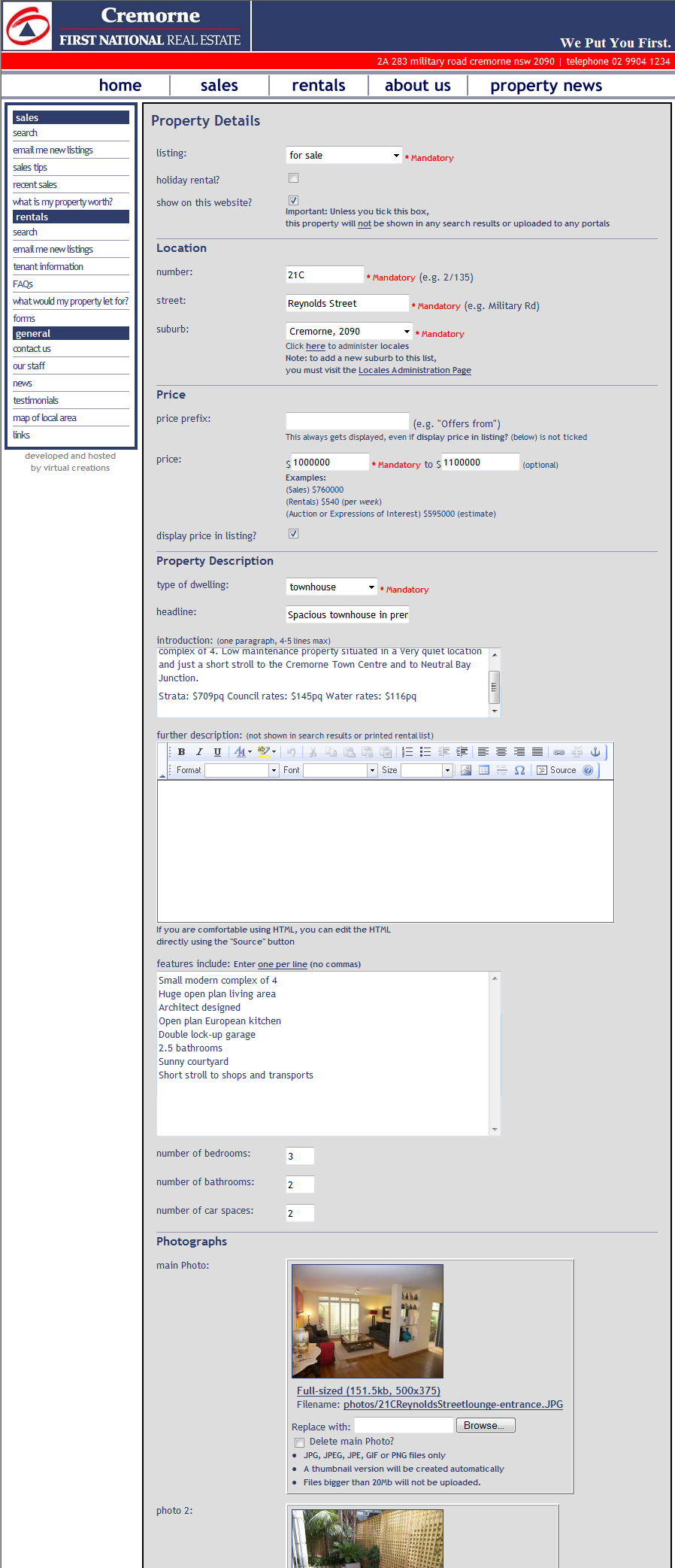Open the Locales Administration Page link
The width and height of the screenshot is (675, 1568).
point(415,371)
